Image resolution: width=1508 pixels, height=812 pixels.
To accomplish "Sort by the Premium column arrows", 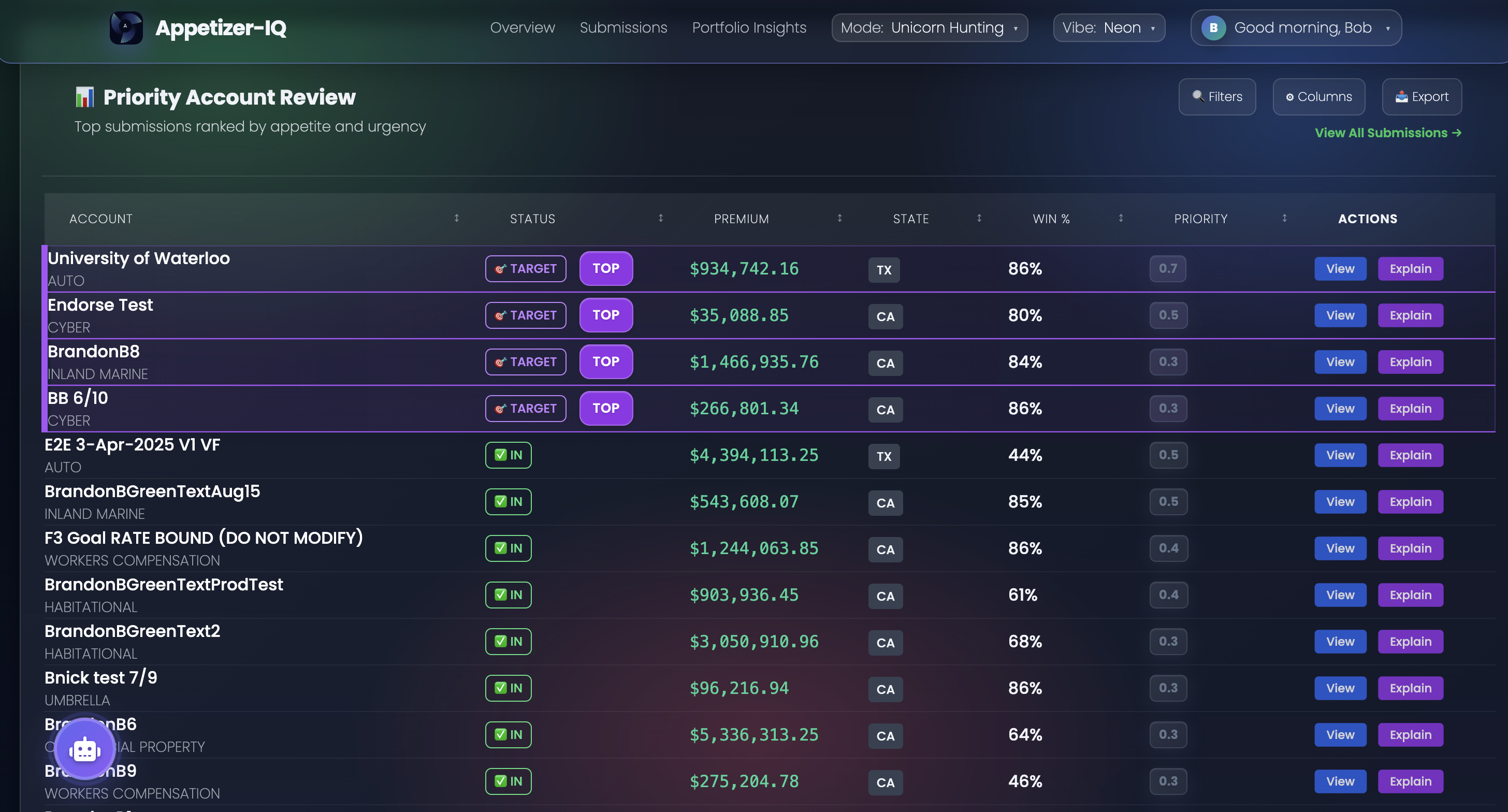I will coord(839,219).
